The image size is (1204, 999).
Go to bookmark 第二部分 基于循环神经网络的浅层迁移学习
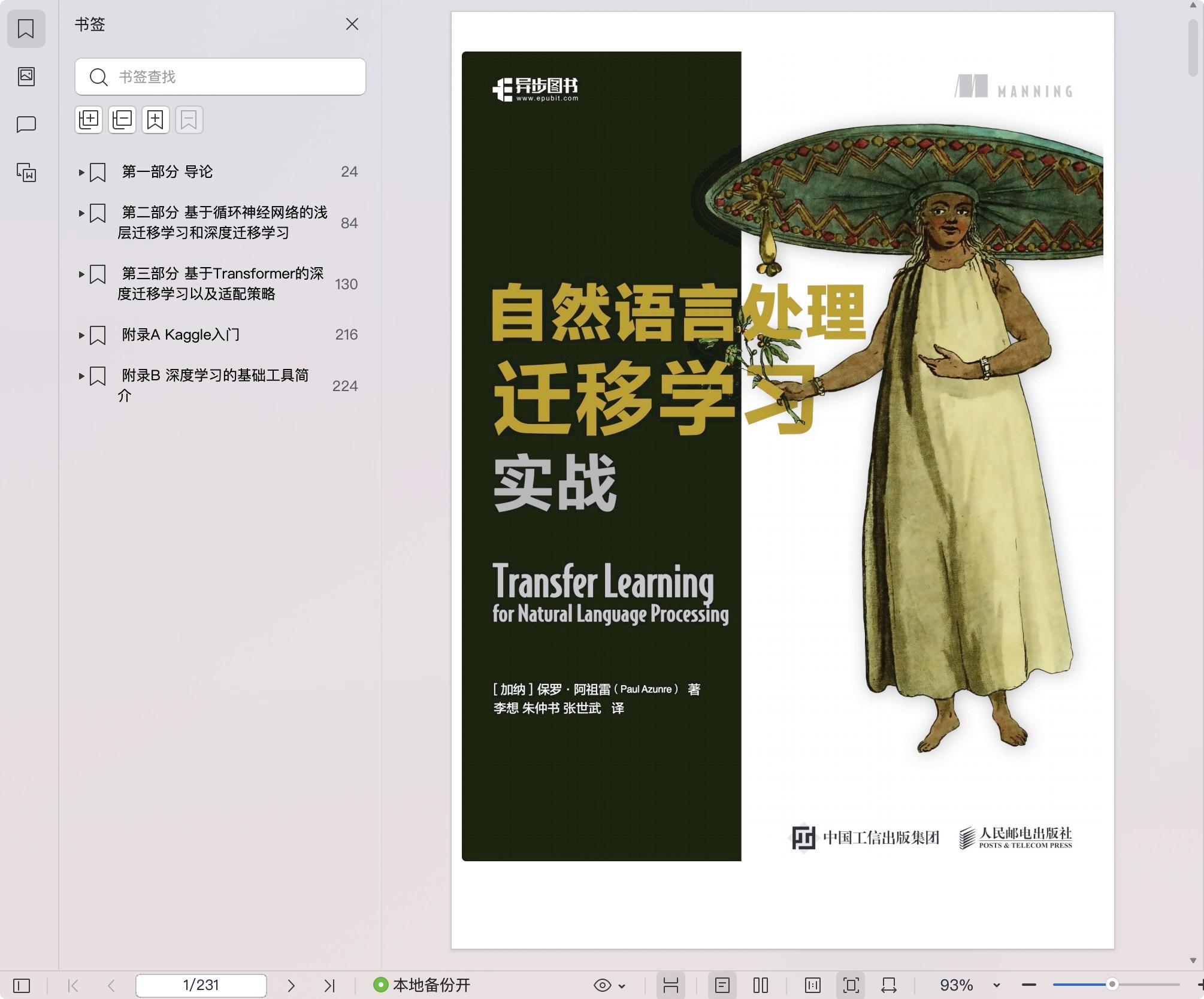pos(222,223)
